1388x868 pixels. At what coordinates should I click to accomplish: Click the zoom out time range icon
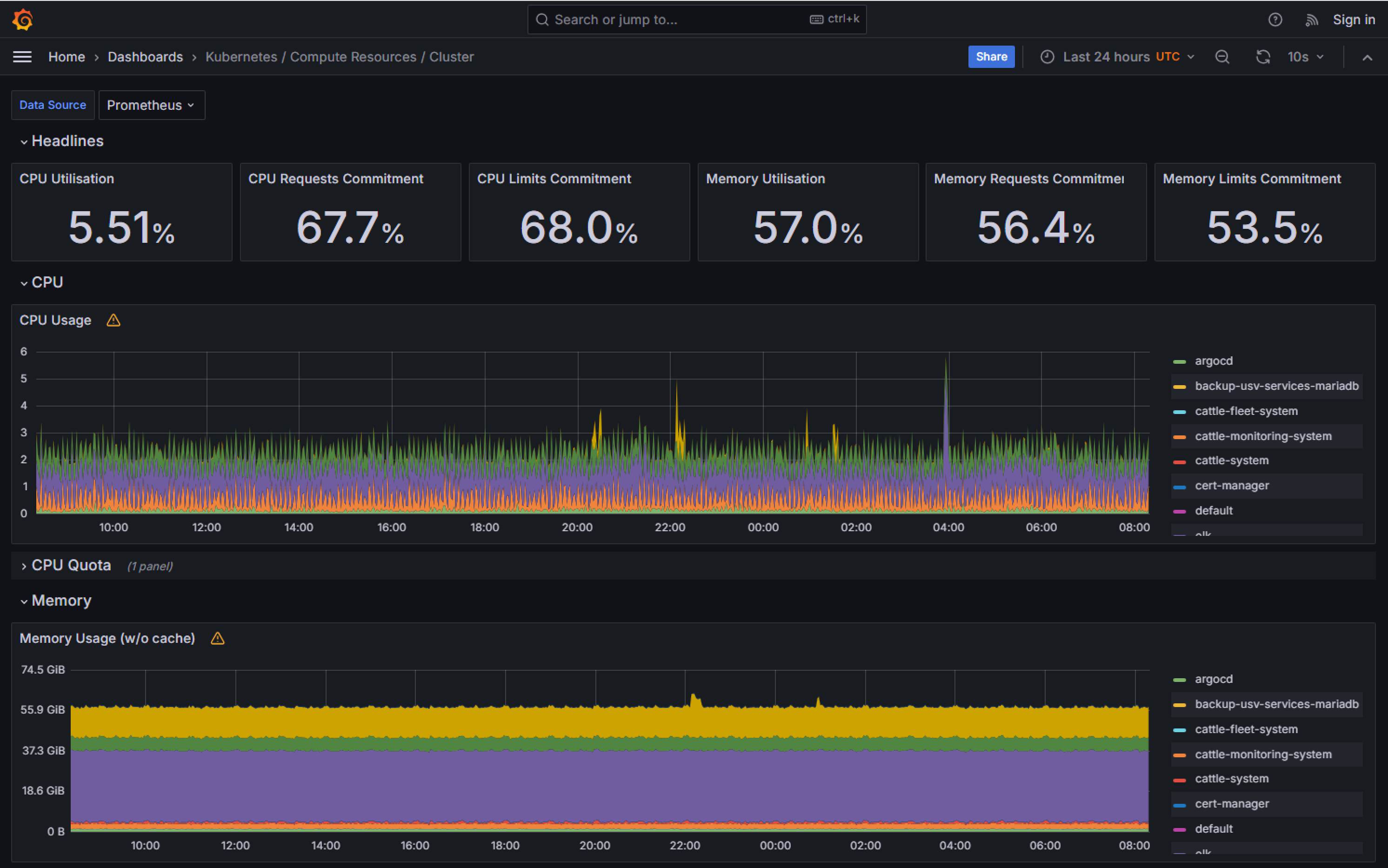[x=1222, y=57]
